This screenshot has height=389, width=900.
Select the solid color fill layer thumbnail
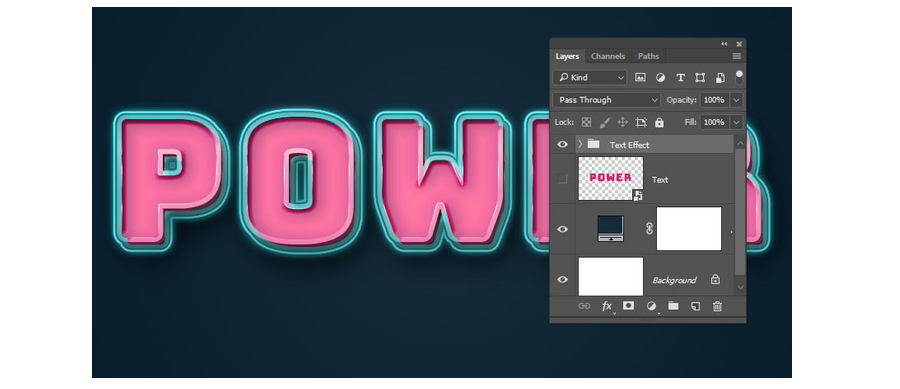[x=610, y=228]
